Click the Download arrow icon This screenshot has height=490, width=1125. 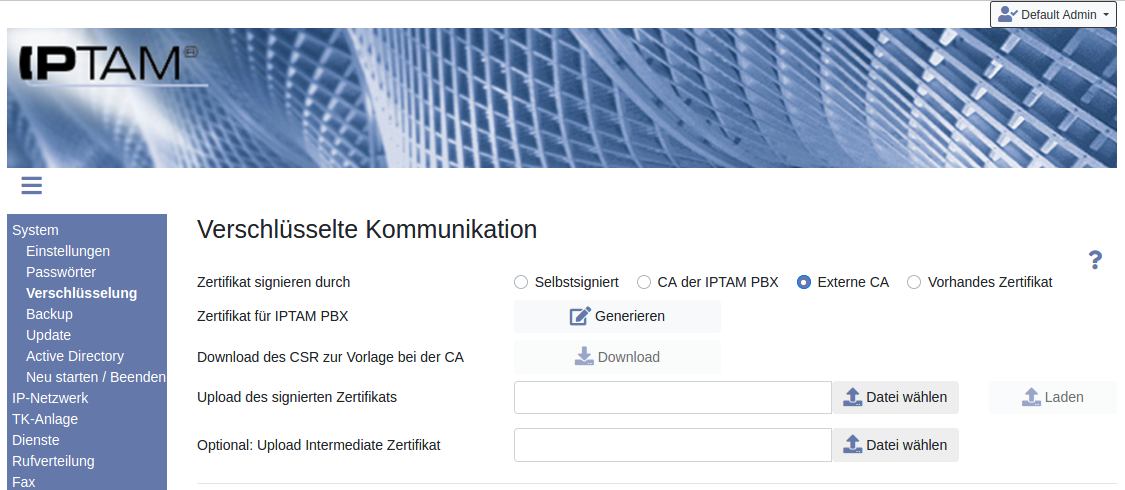[x=584, y=357]
